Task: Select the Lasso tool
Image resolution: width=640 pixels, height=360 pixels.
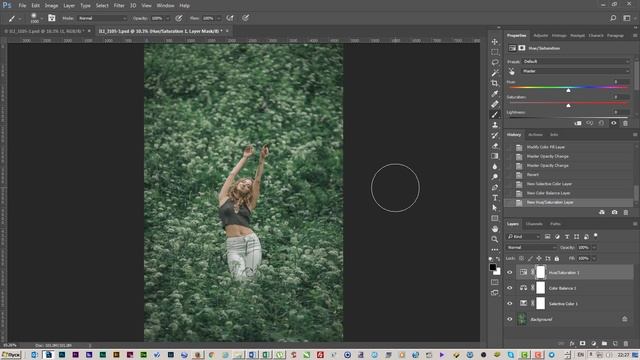Action: pyautogui.click(x=495, y=62)
